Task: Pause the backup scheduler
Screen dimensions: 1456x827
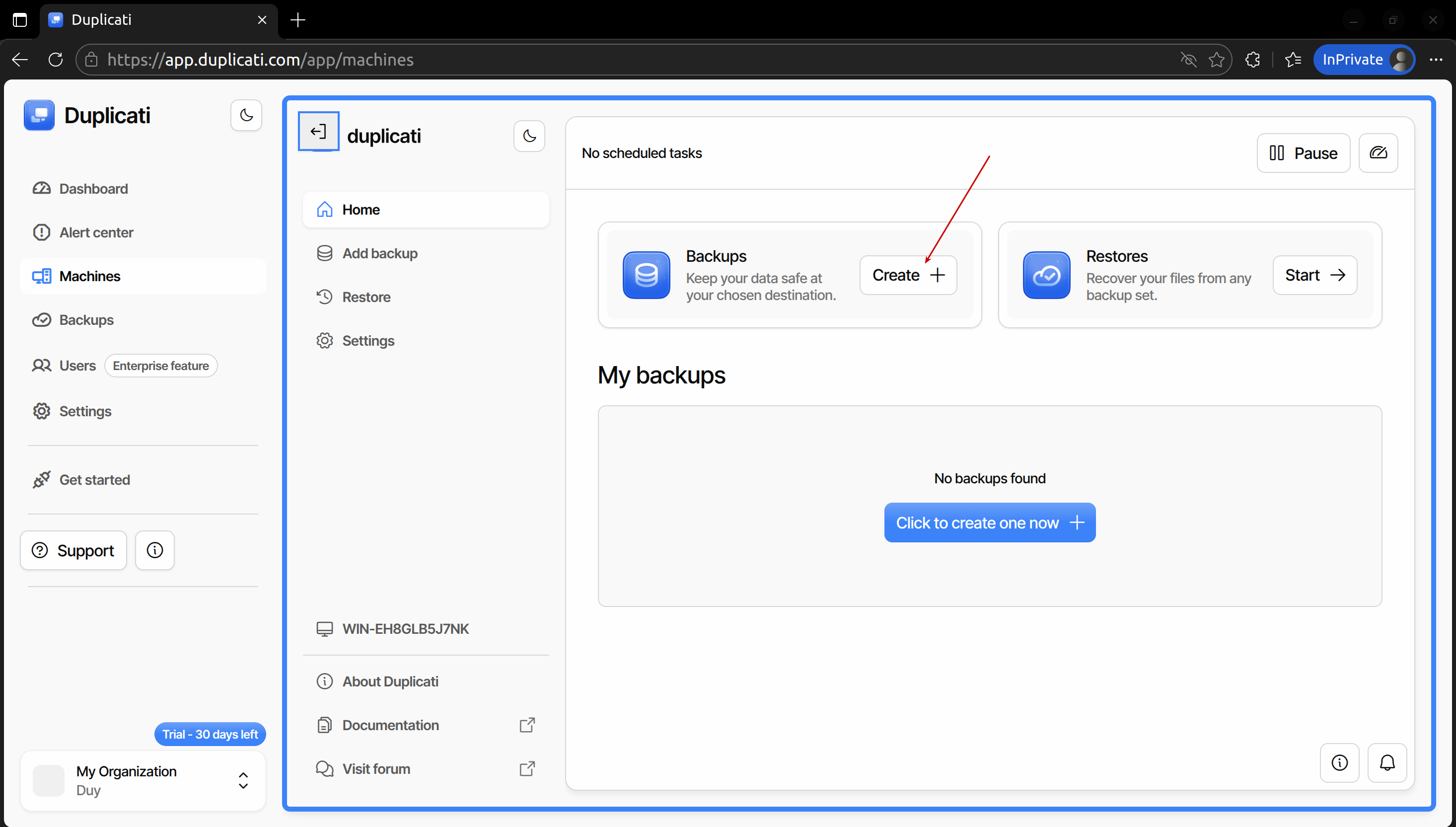Action: click(1303, 153)
